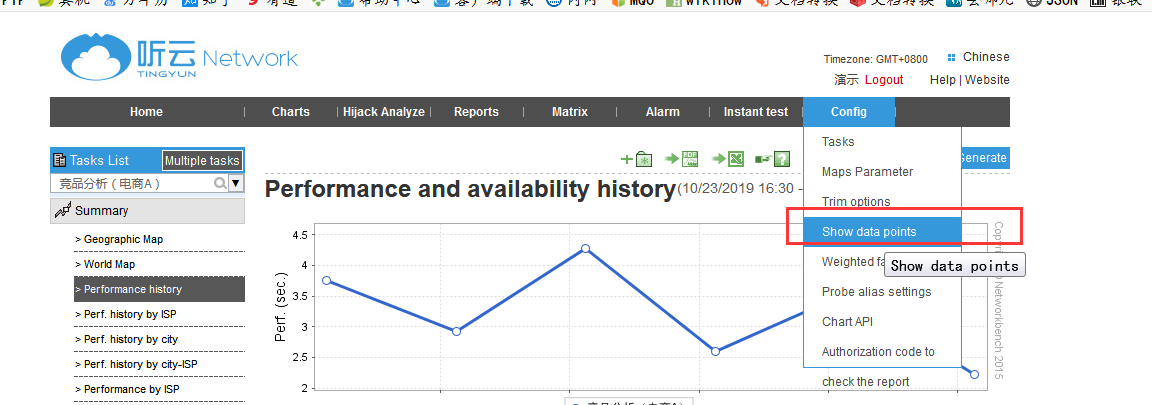The image size is (1152, 405).
Task: Open the Hijack Analyze tab
Action: pos(383,112)
